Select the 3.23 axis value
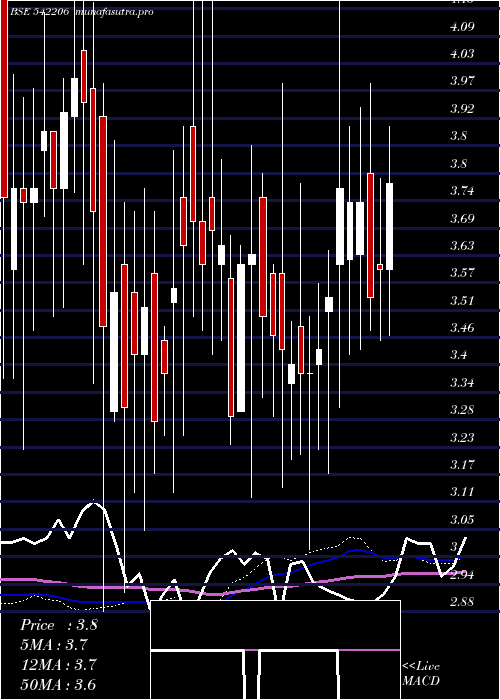 462,438
